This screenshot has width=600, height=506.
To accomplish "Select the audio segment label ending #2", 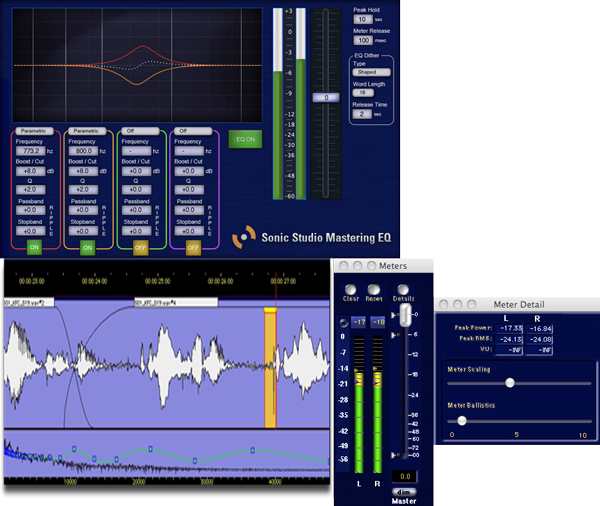I will click(x=29, y=303).
